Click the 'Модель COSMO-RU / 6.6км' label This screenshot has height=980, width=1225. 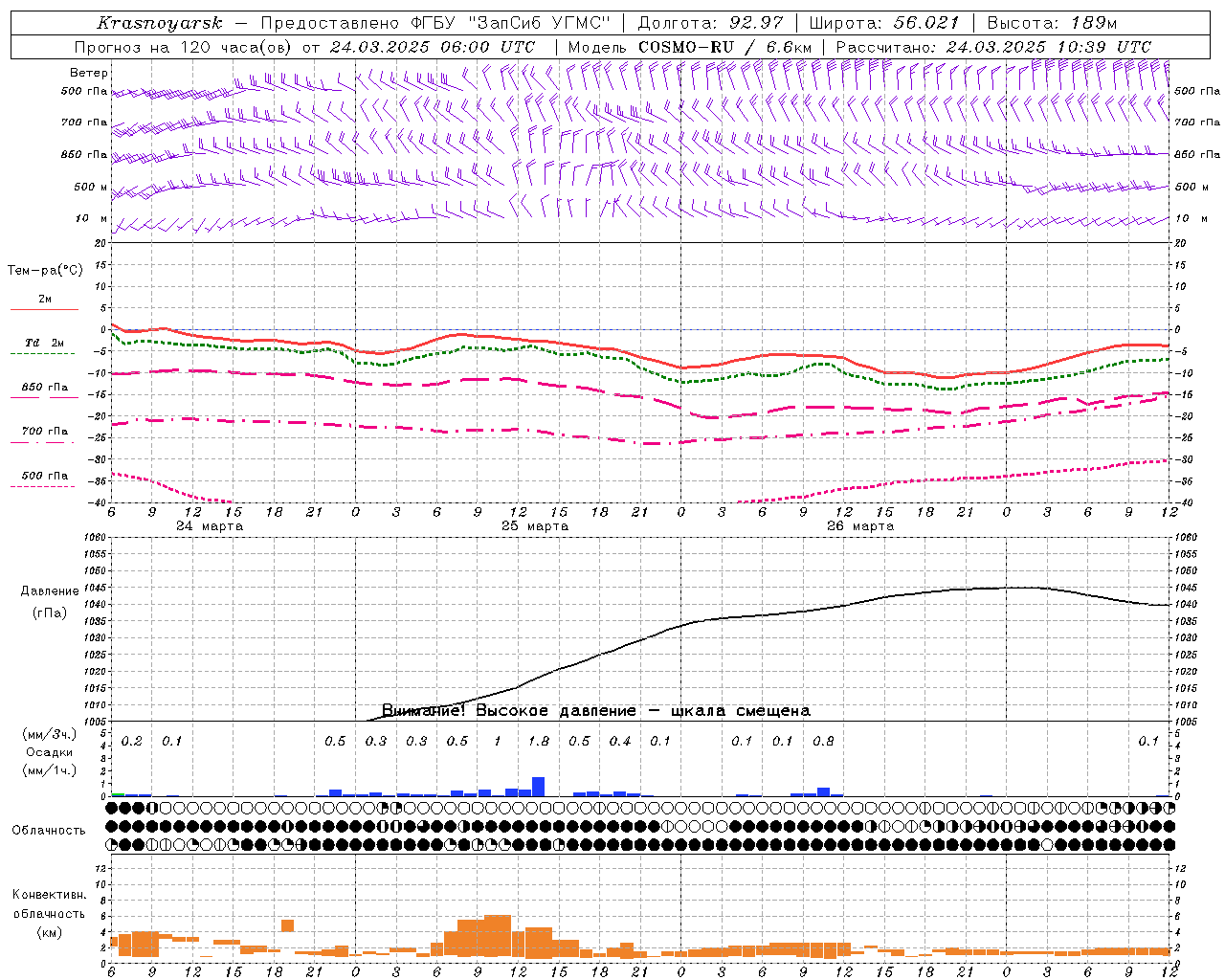coord(690,47)
